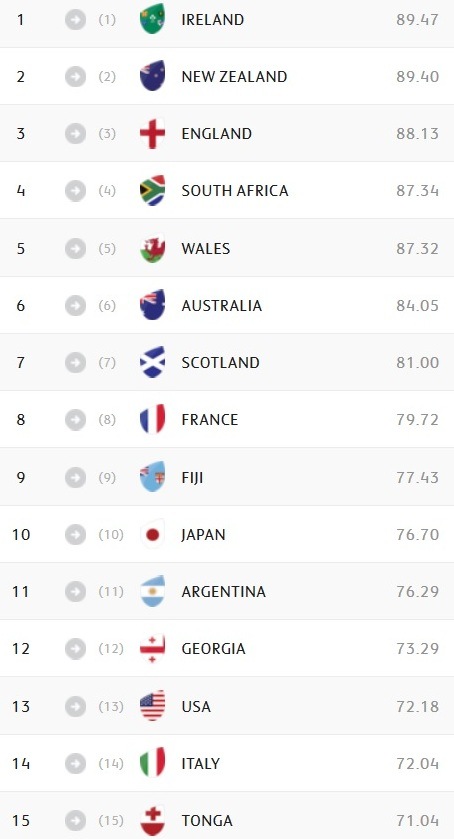Click the Wales dragon flag icon
454x839 pixels.
(153, 248)
